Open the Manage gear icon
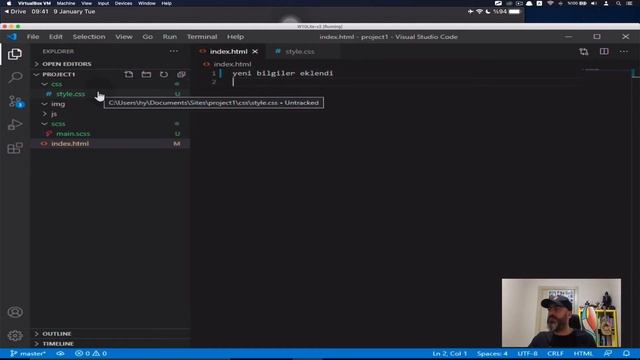 pos(15,336)
